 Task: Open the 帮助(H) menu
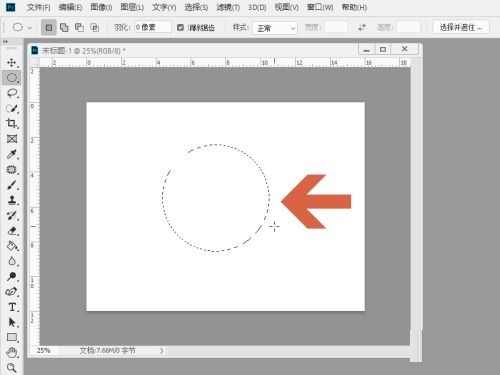click(x=354, y=7)
